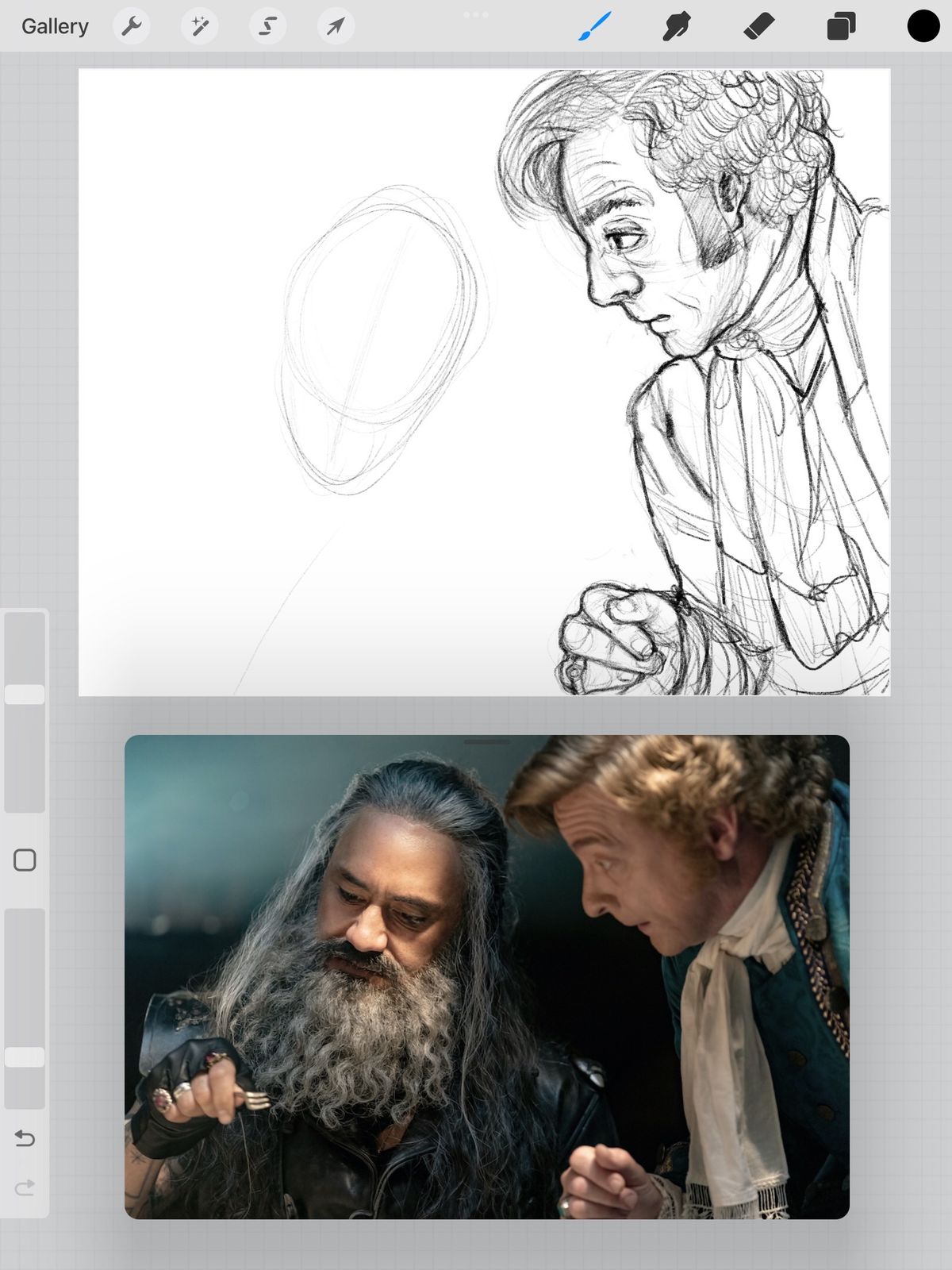
Task: Open the Actions wrench menu
Action: [132, 26]
